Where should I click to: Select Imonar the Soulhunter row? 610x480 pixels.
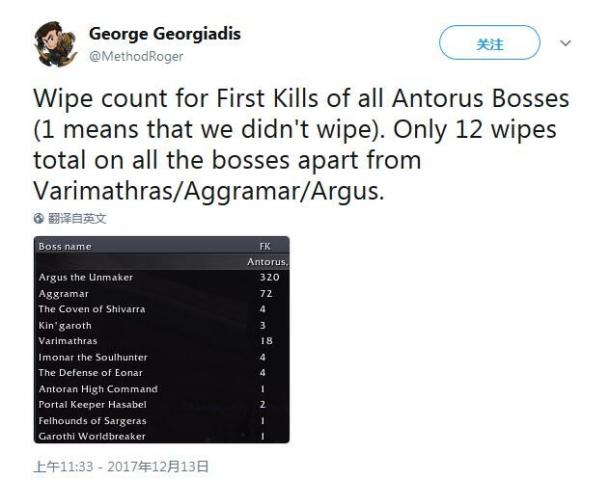pyautogui.click(x=161, y=357)
